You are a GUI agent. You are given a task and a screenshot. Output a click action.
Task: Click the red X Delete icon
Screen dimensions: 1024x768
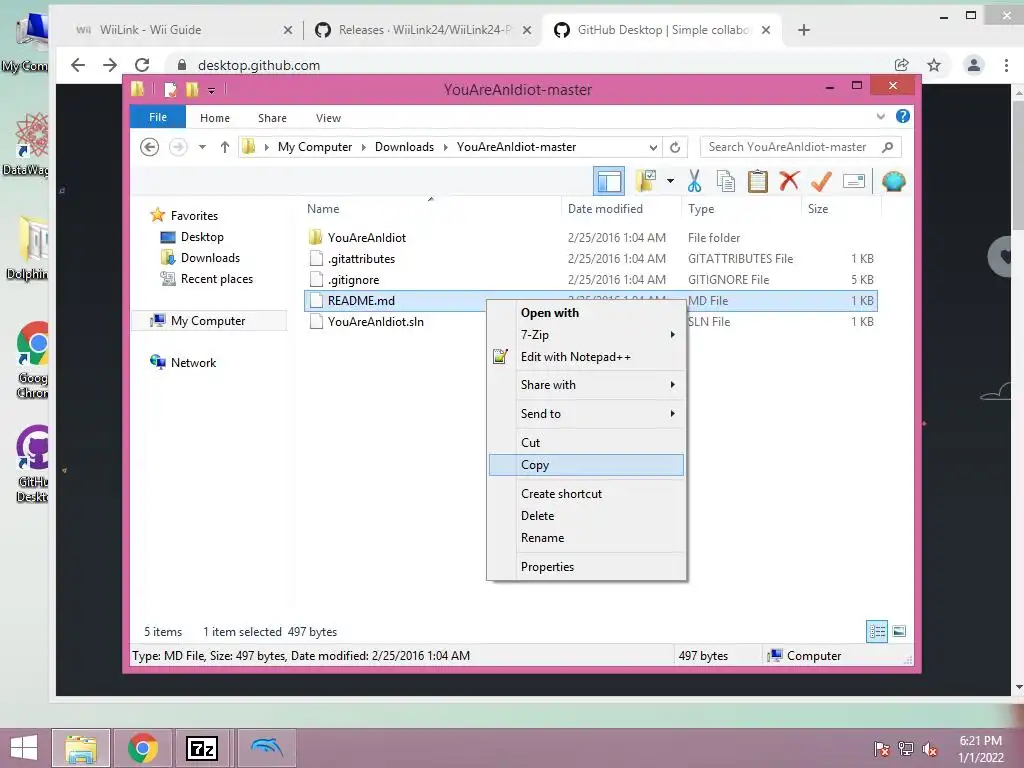(789, 180)
